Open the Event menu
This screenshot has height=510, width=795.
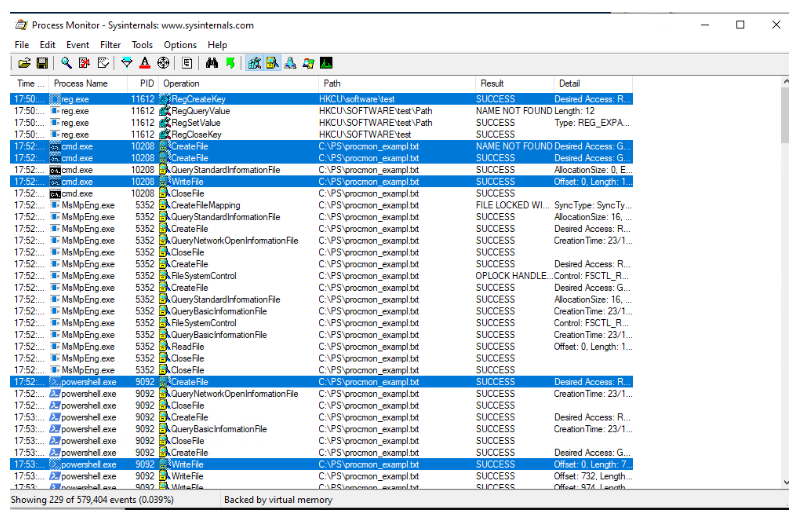click(x=78, y=45)
